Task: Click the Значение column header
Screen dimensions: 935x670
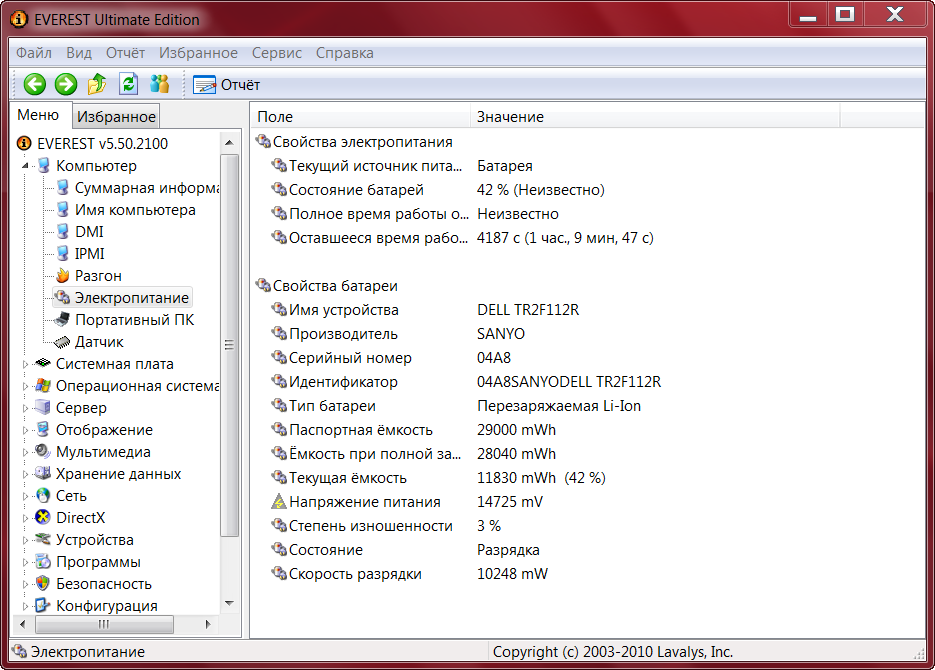Action: (x=510, y=117)
